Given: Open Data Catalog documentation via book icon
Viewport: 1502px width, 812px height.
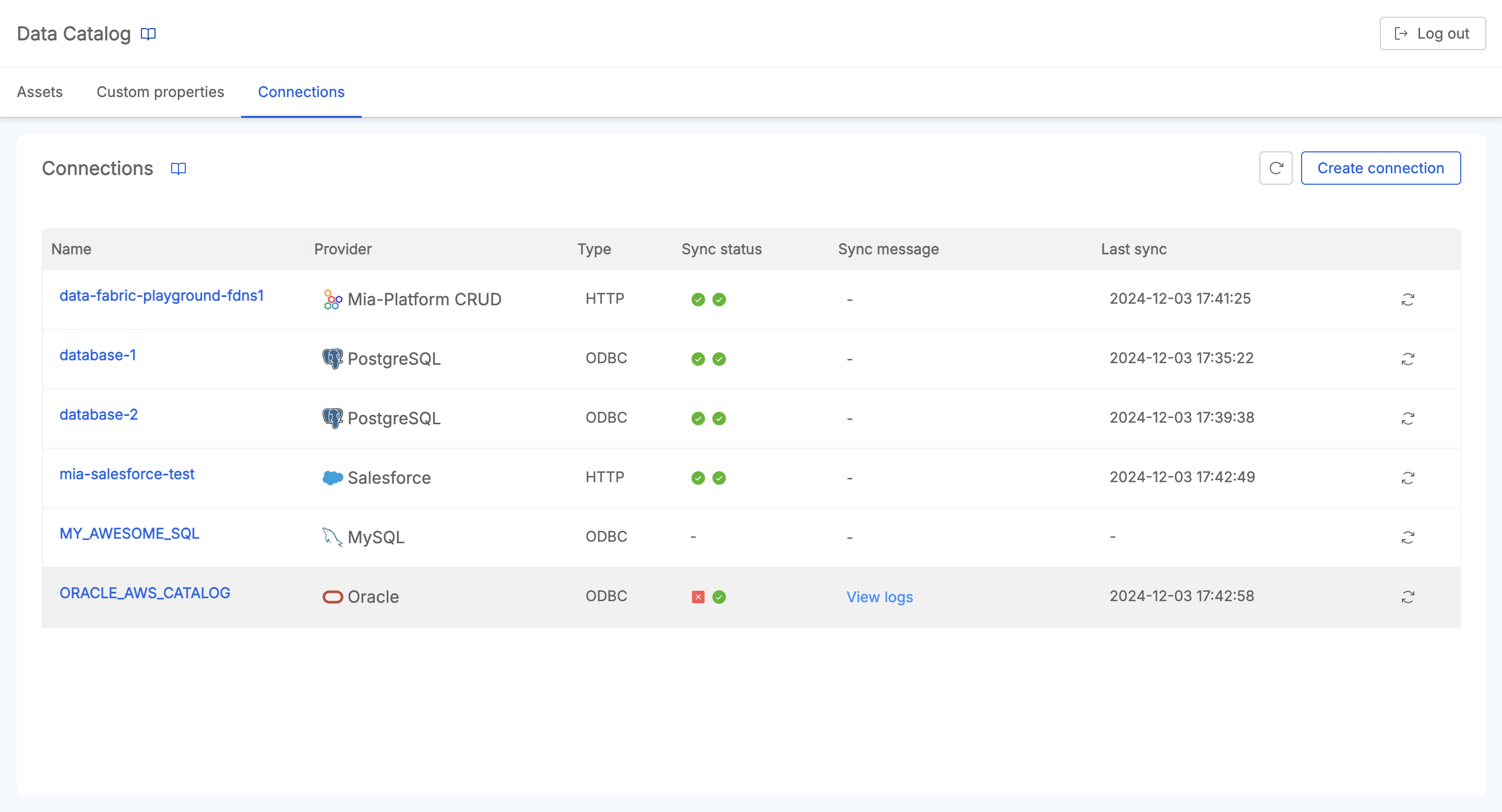Looking at the screenshot, I should click(148, 34).
